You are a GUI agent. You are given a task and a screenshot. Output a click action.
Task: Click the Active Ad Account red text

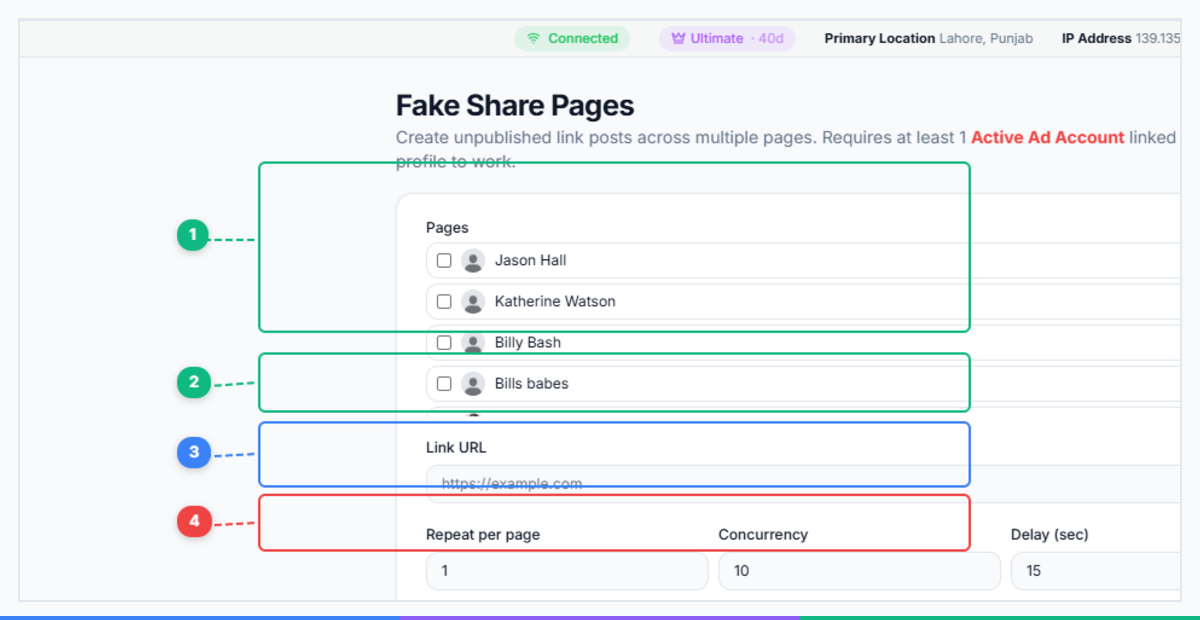pos(1047,137)
